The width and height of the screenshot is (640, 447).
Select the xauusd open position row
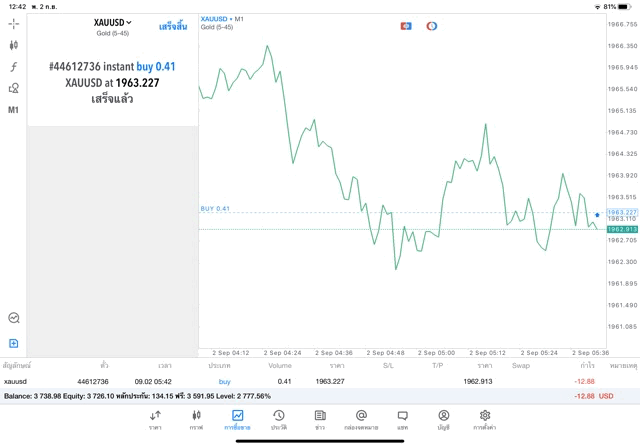[x=300, y=381]
